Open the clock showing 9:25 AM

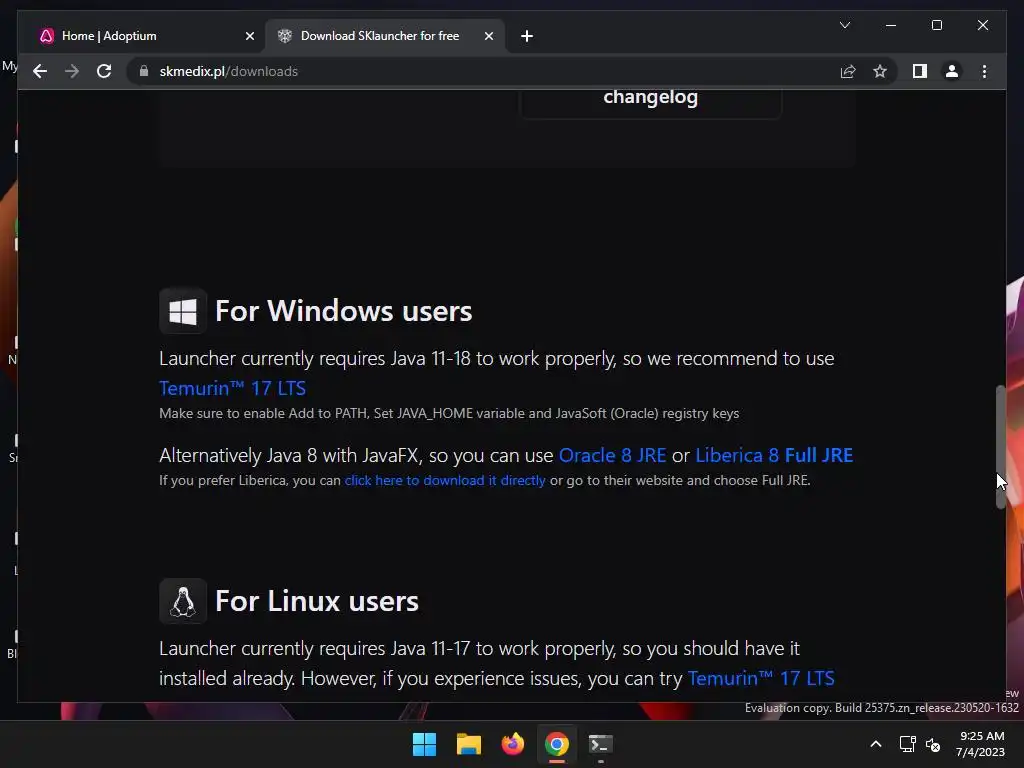coord(980,744)
